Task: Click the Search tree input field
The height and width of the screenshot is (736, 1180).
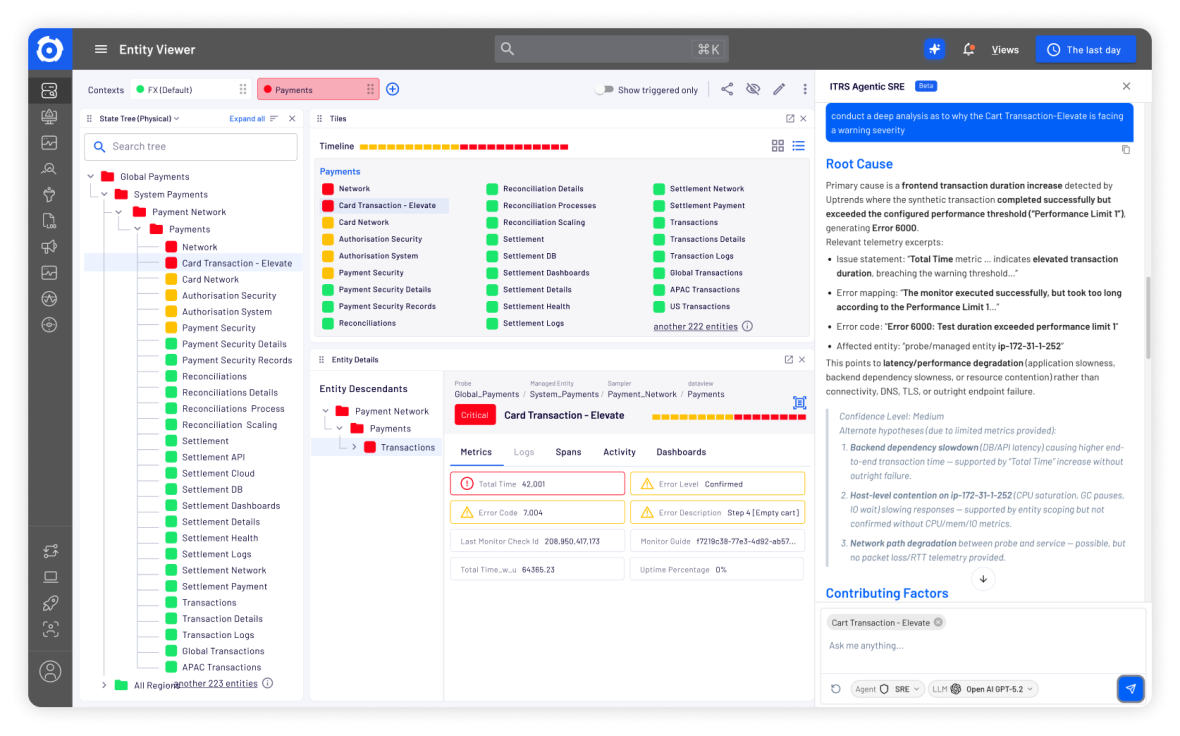Action: click(190, 146)
